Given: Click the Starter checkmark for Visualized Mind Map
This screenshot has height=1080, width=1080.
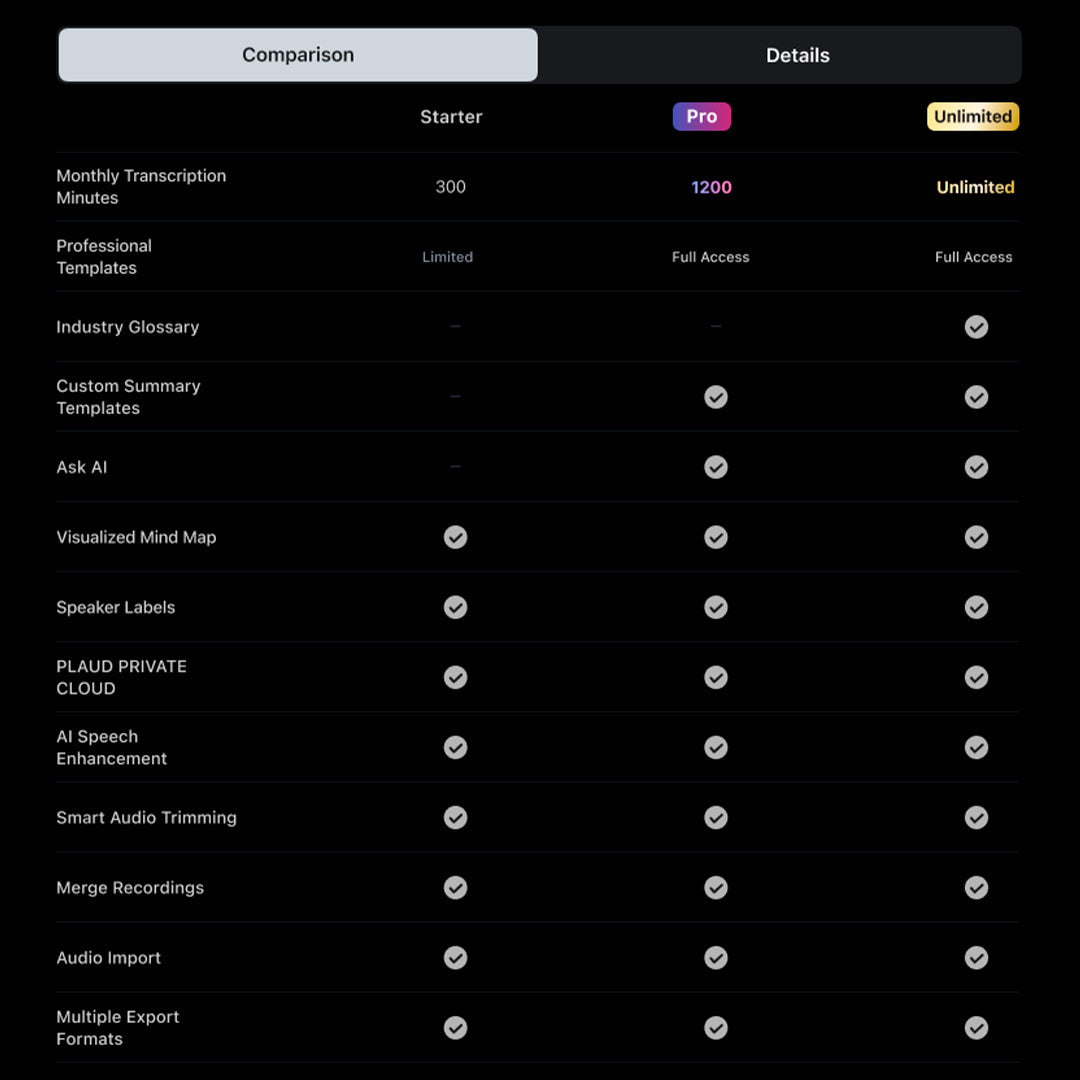Looking at the screenshot, I should (455, 537).
